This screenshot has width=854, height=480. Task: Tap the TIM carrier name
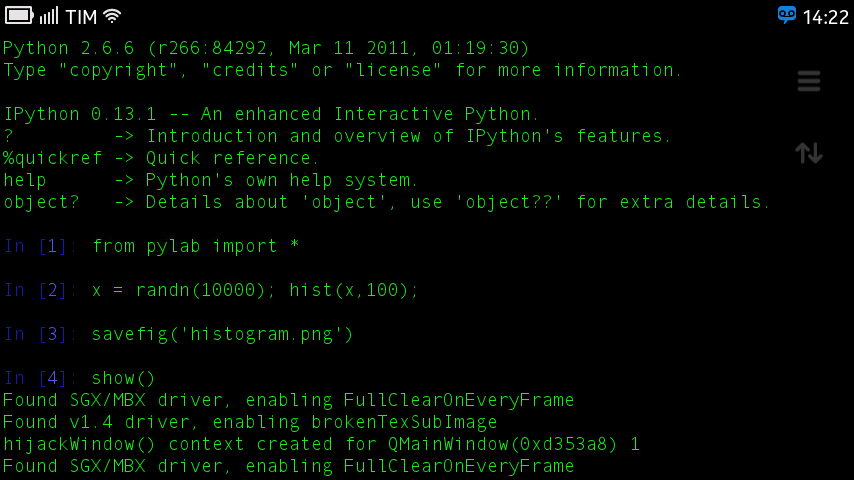coord(81,17)
